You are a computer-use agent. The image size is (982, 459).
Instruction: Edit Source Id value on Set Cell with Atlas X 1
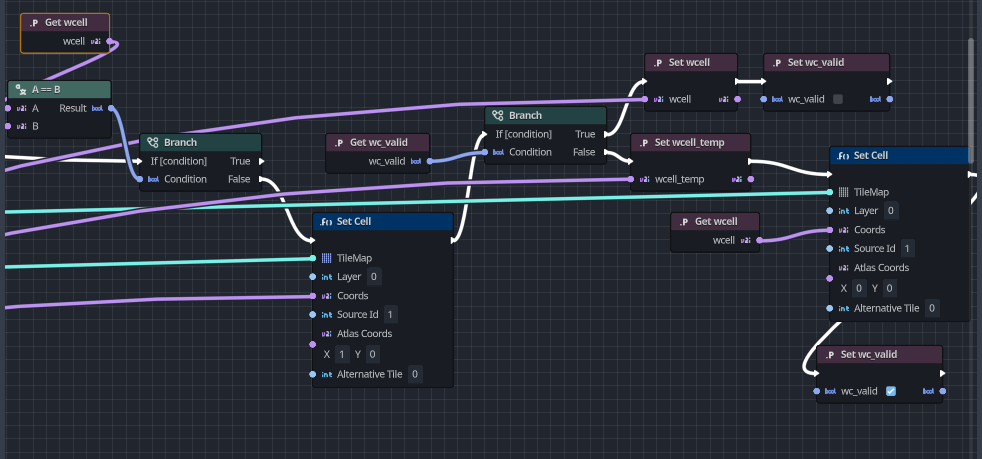[x=390, y=314]
